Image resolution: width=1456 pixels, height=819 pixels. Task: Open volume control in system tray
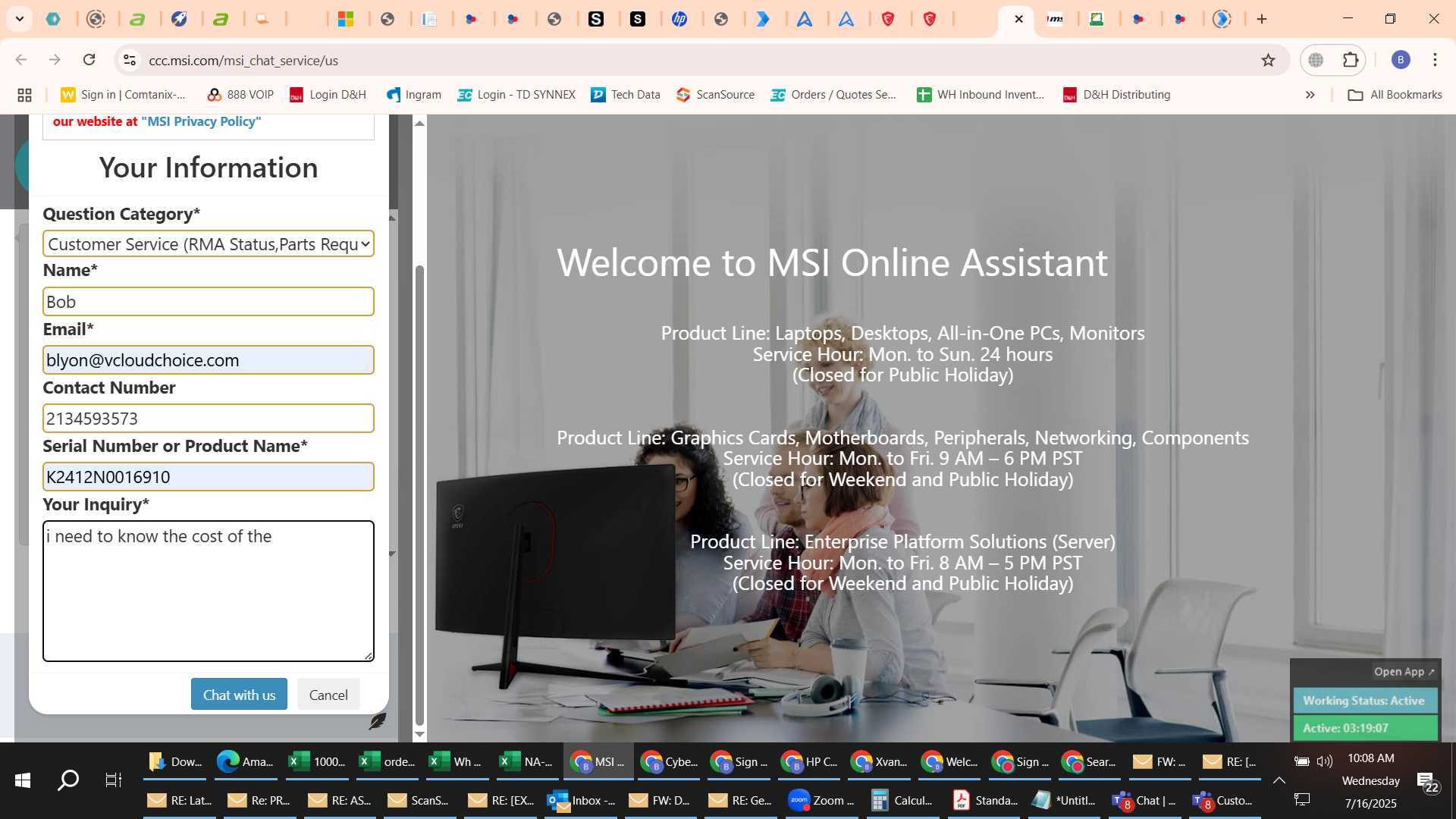pos(1325,761)
